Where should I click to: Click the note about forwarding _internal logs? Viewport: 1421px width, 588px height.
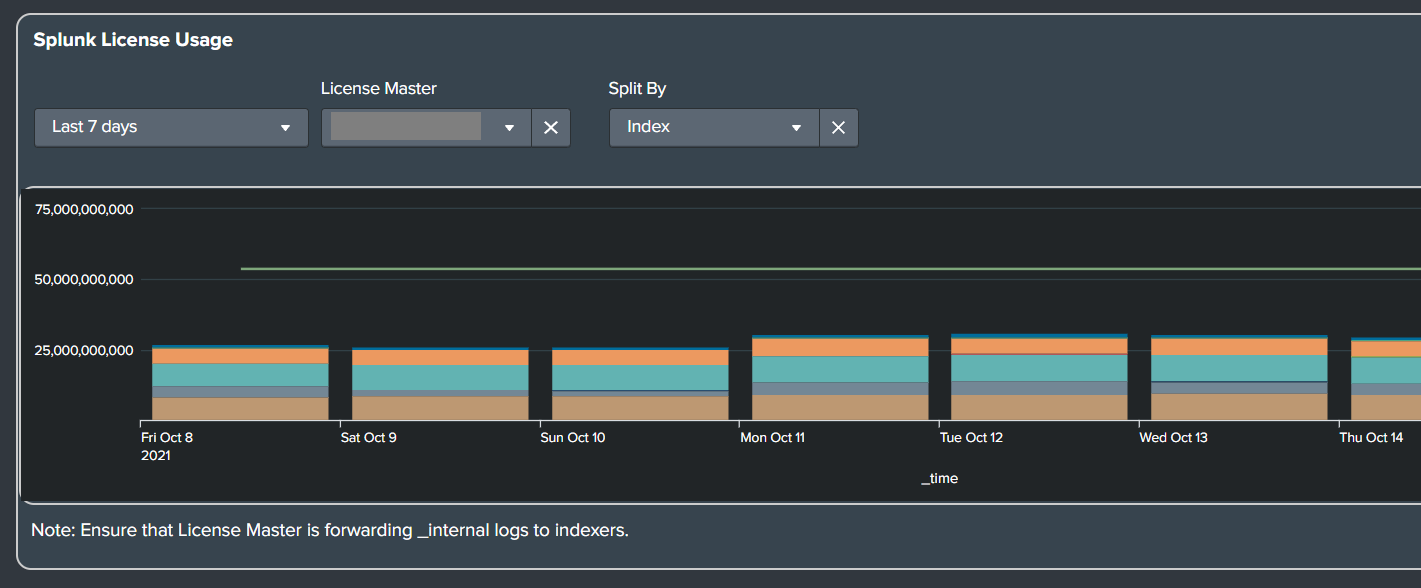tap(330, 530)
